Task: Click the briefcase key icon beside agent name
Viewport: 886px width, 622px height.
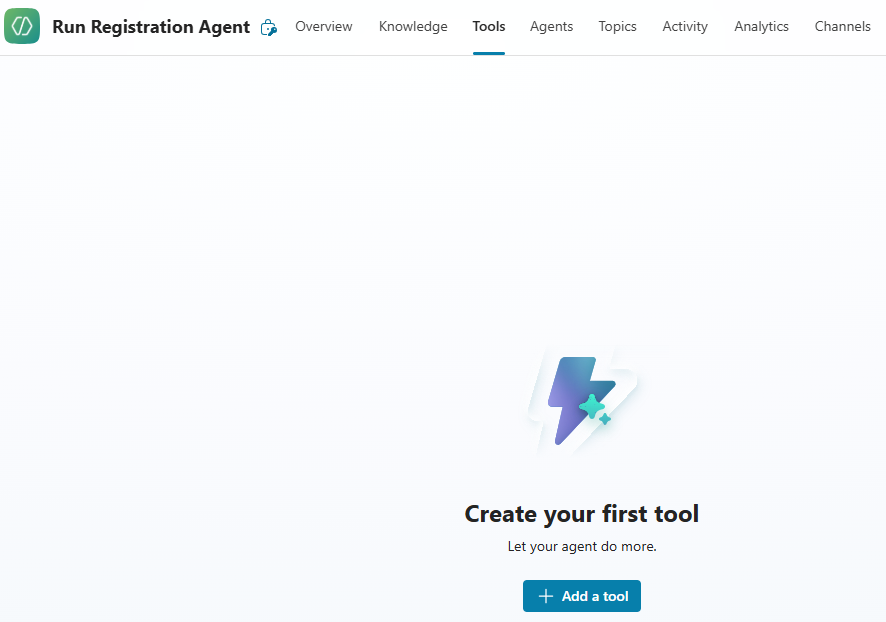Action: point(268,28)
